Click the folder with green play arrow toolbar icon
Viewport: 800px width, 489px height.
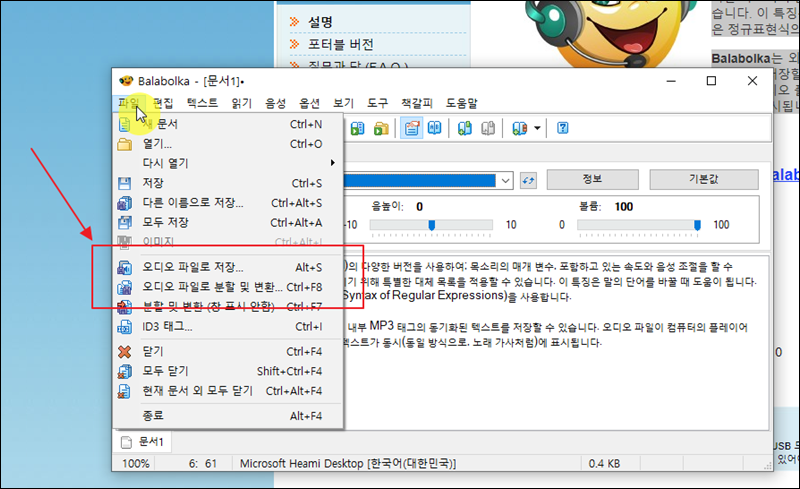(381, 128)
